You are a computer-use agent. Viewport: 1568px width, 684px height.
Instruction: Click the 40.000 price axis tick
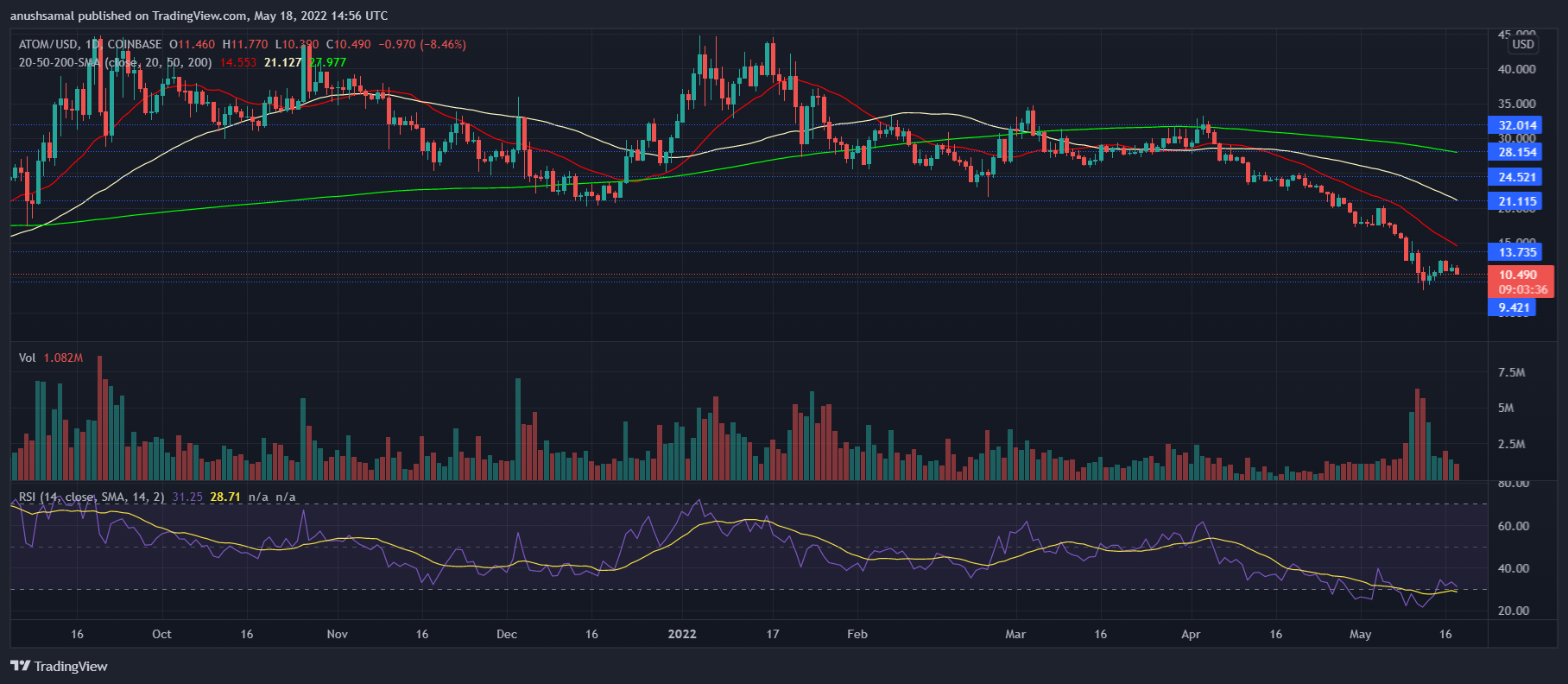point(1517,69)
